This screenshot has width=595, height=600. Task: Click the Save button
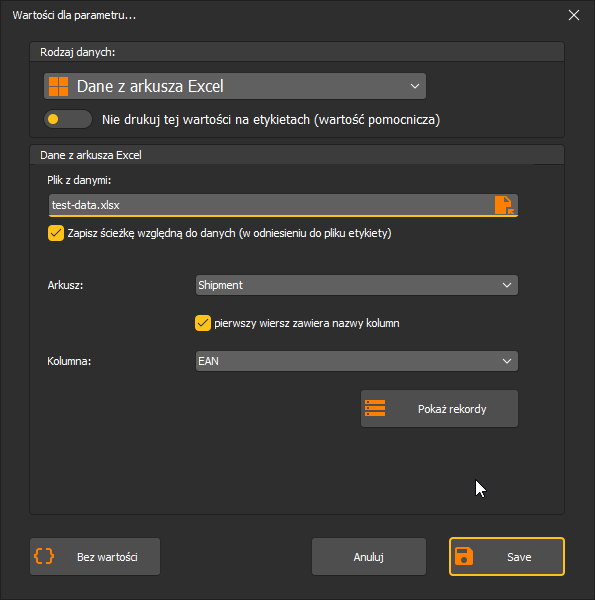tap(507, 557)
